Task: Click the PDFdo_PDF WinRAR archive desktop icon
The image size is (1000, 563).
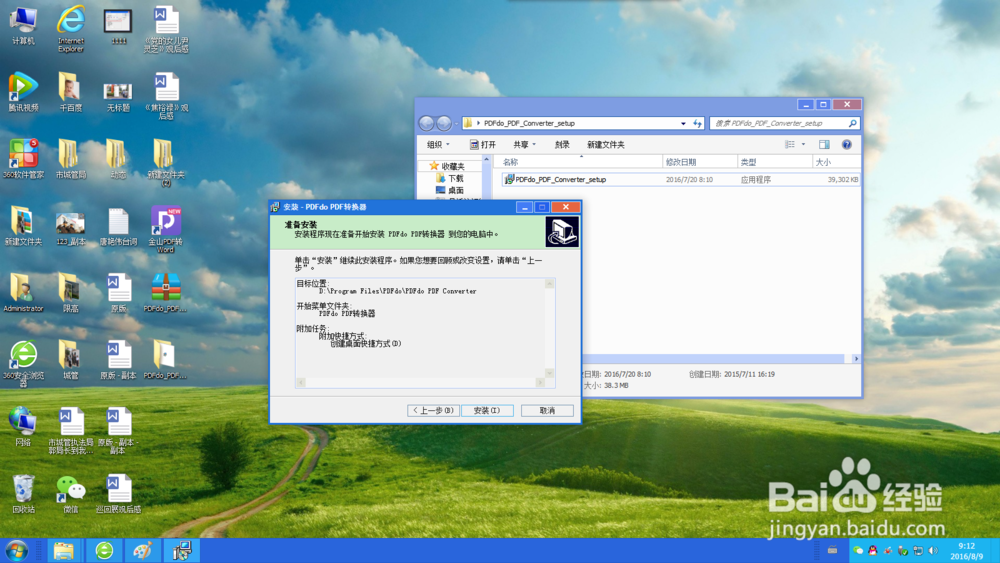Action: pyautogui.click(x=166, y=293)
